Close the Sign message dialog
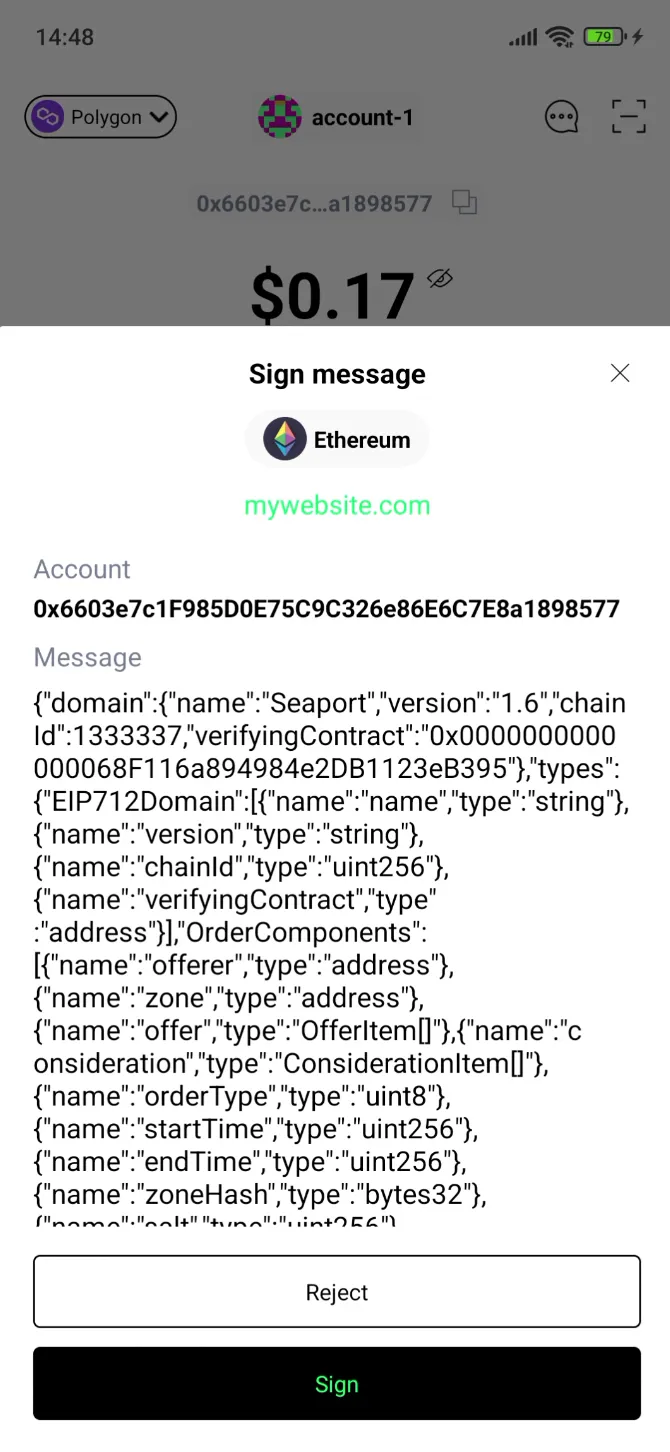This screenshot has width=670, height=1452. [x=620, y=373]
